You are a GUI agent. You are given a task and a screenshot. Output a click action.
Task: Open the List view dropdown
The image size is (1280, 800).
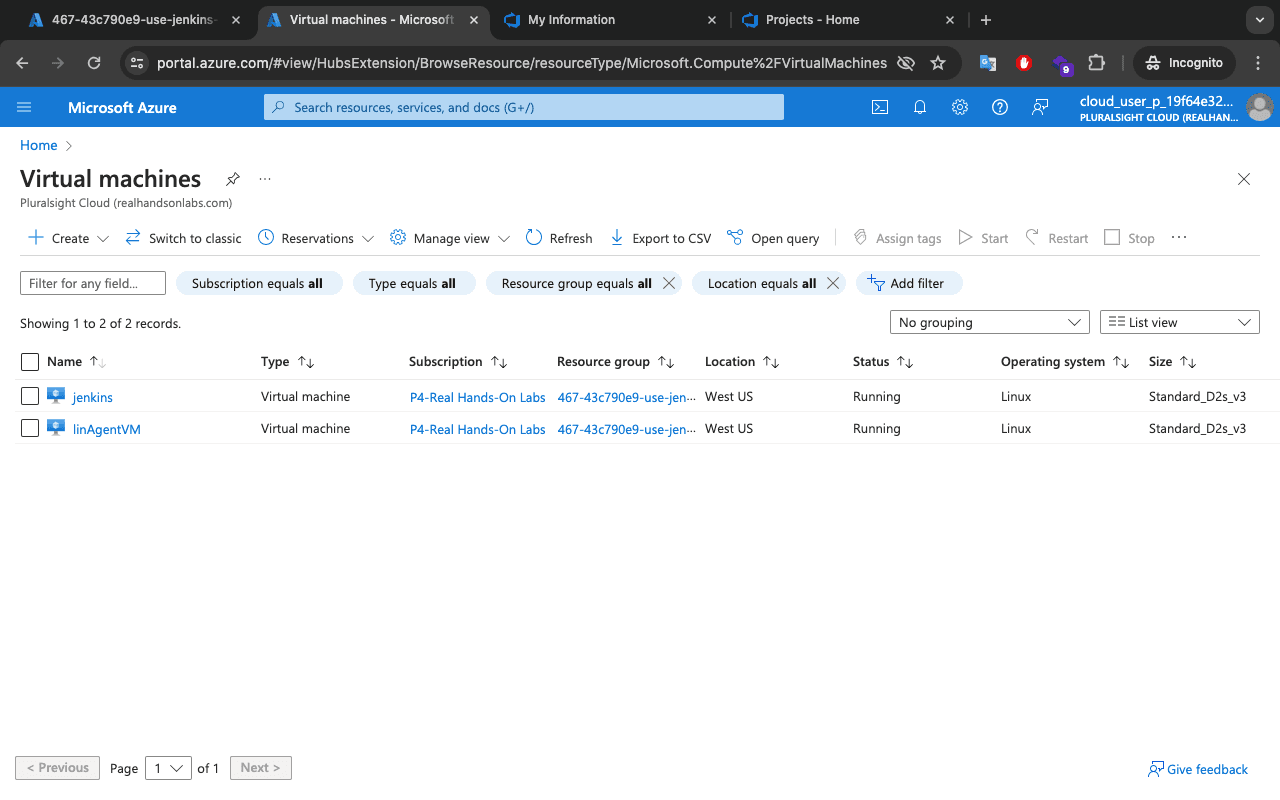tap(1180, 322)
